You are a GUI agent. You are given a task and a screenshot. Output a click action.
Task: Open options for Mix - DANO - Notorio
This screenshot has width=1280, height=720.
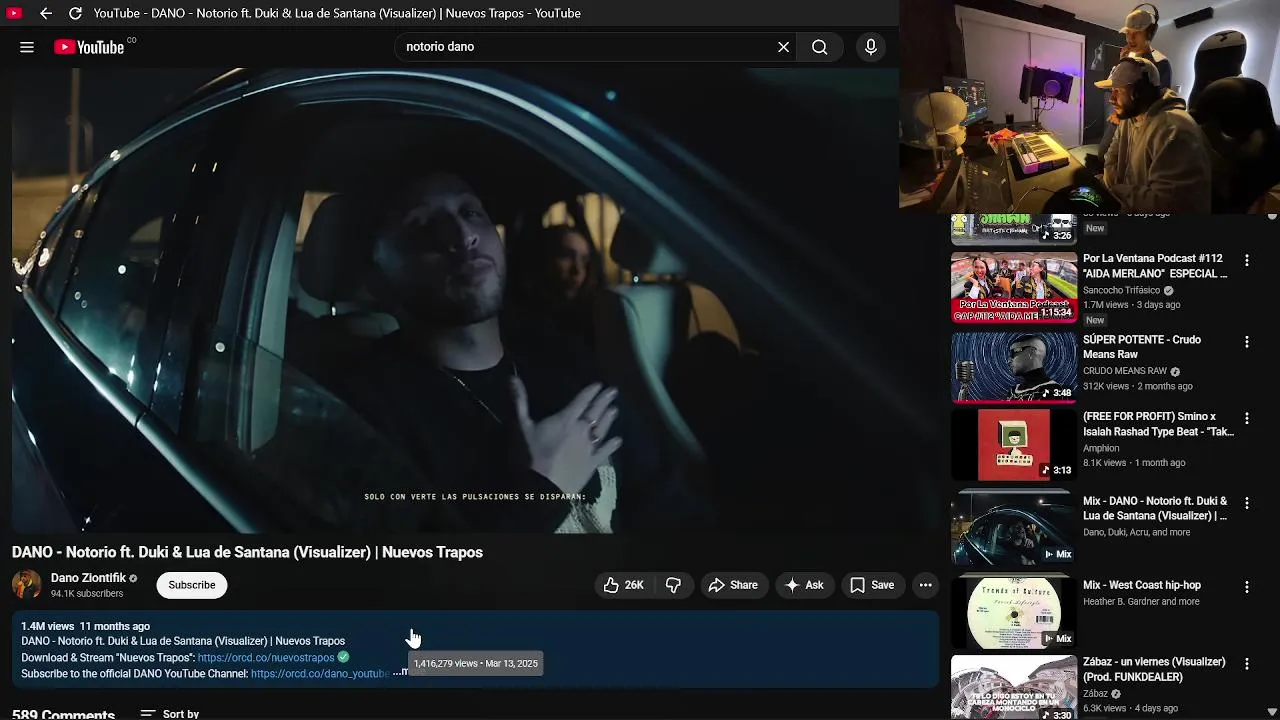(1246, 503)
